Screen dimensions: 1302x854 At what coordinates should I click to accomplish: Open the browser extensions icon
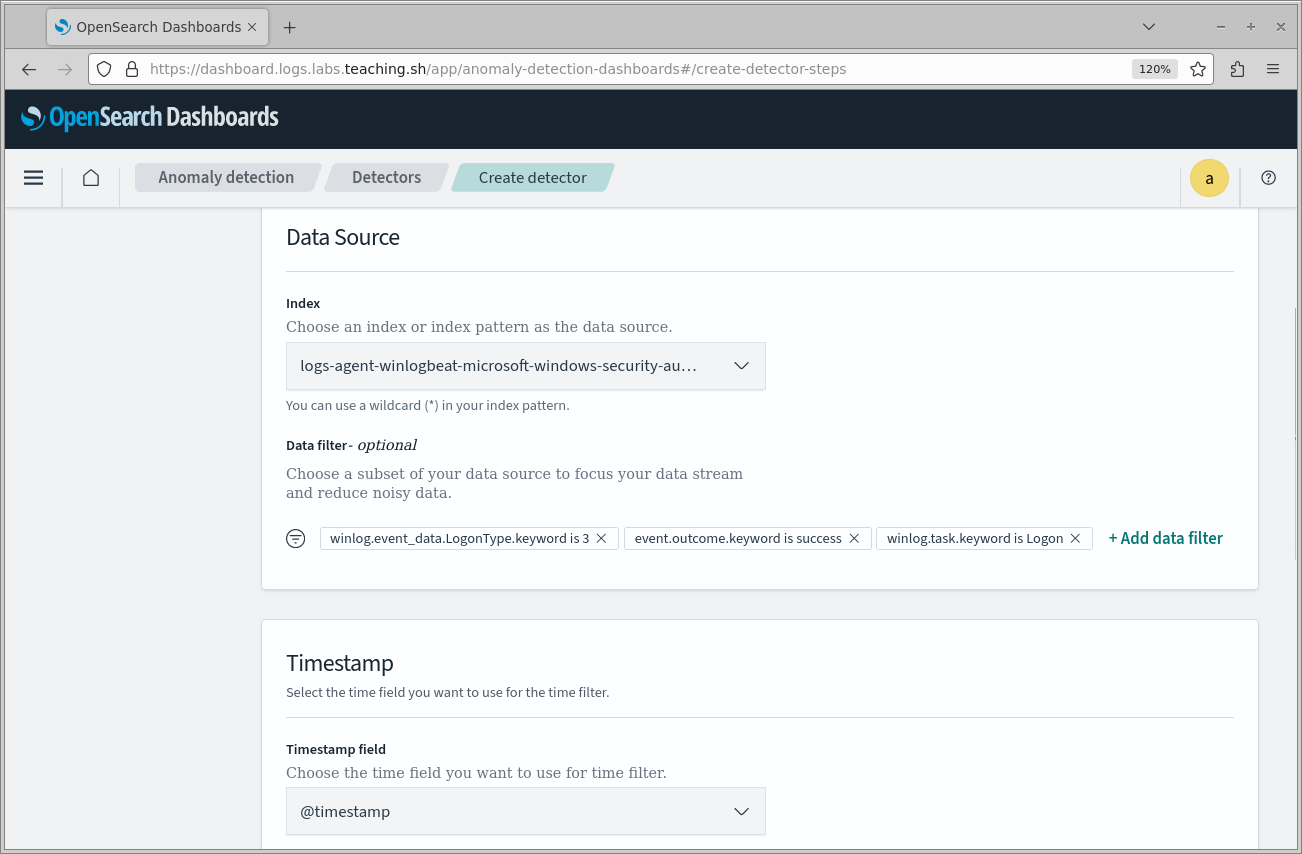tap(1237, 69)
